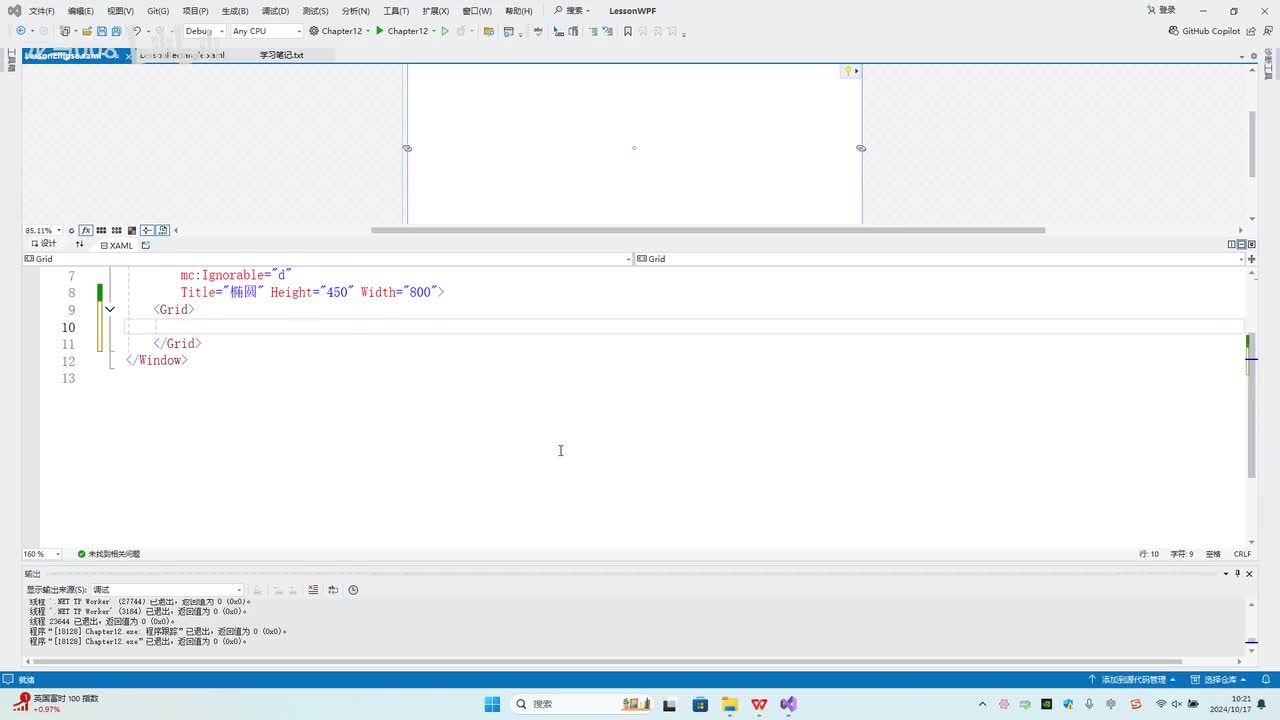Toggle word wrap in the output panel

(333, 590)
